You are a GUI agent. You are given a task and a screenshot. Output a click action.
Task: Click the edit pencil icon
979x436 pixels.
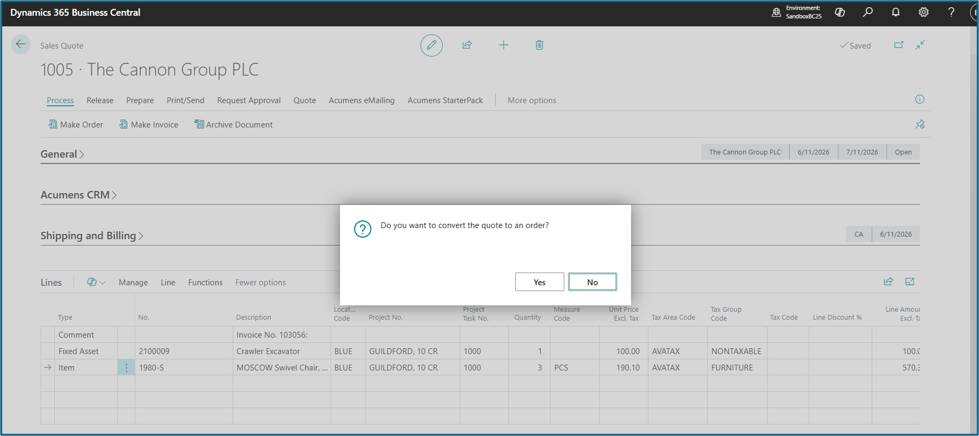click(431, 46)
